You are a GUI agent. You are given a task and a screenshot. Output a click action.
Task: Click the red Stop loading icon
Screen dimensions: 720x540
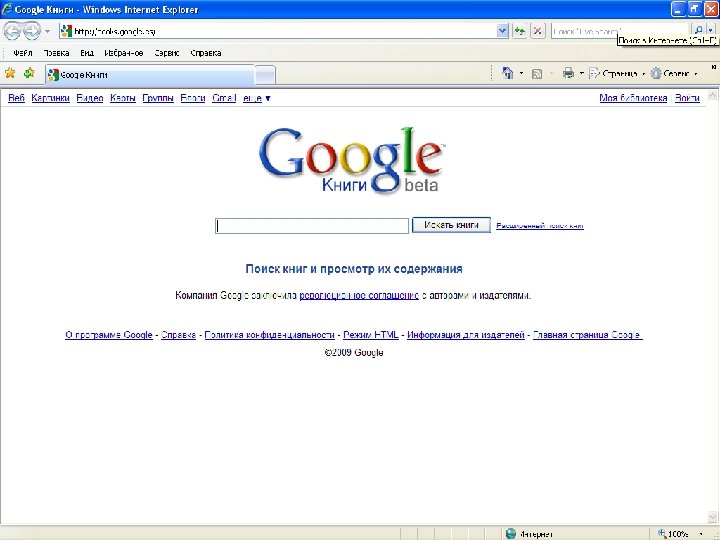537,31
